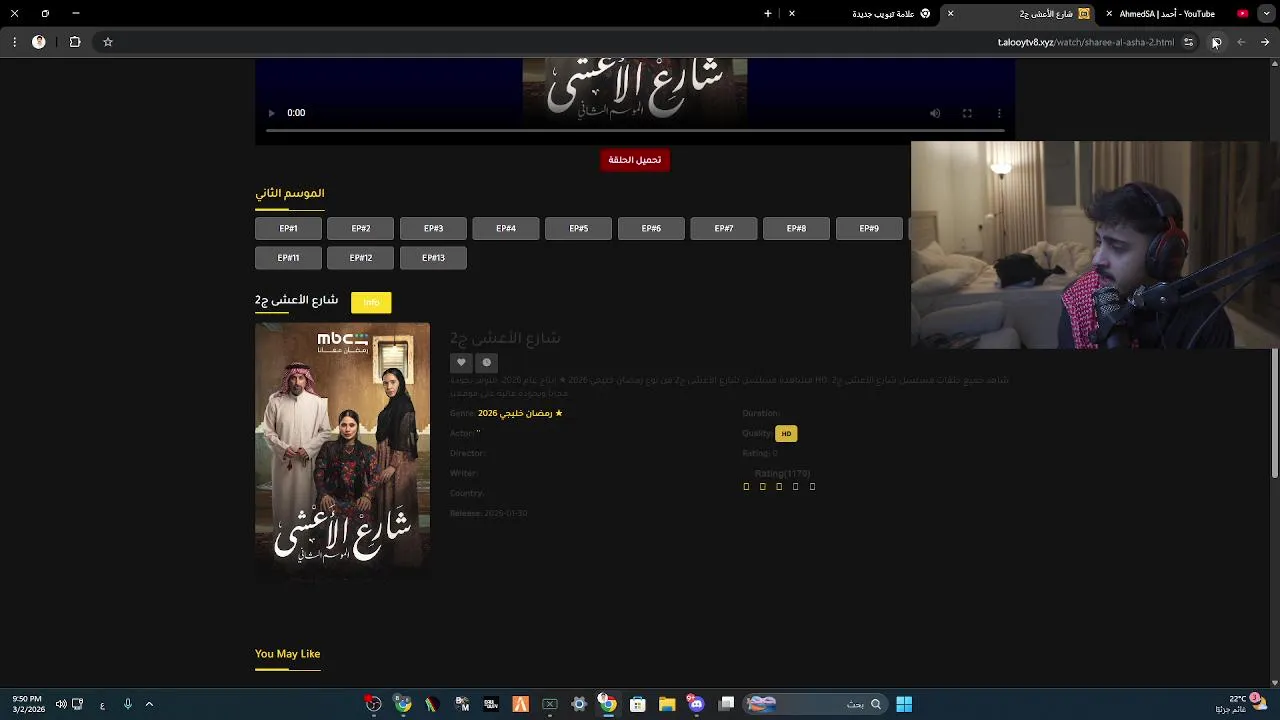Open Microsoft Store from the taskbar
1280x720 pixels.
(637, 704)
